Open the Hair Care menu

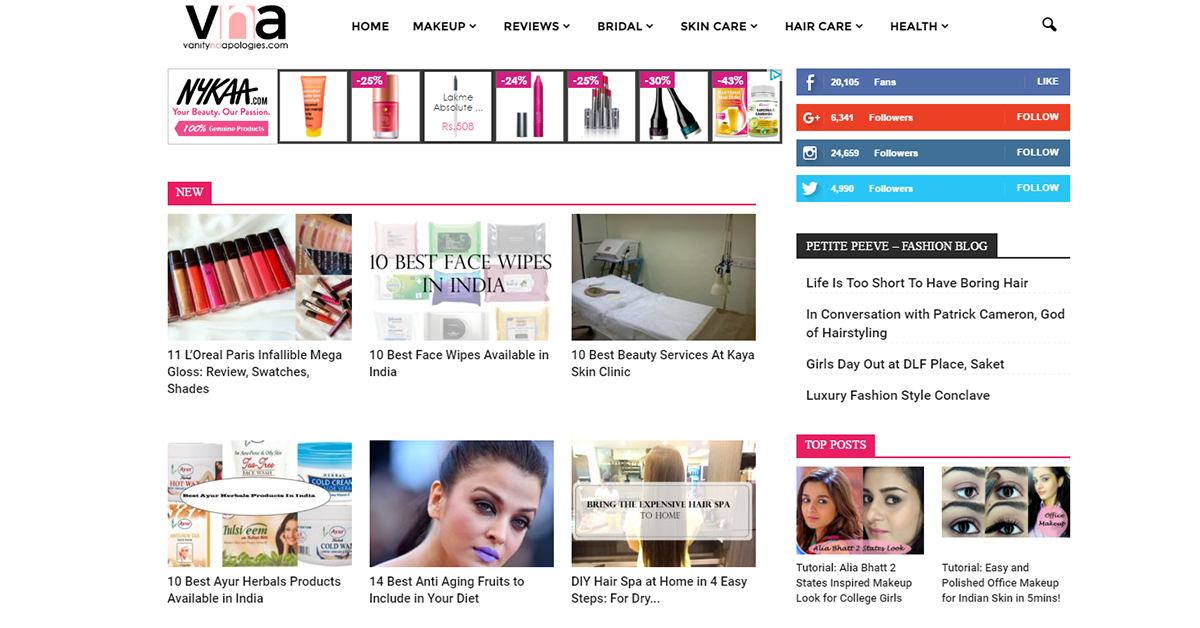point(824,26)
